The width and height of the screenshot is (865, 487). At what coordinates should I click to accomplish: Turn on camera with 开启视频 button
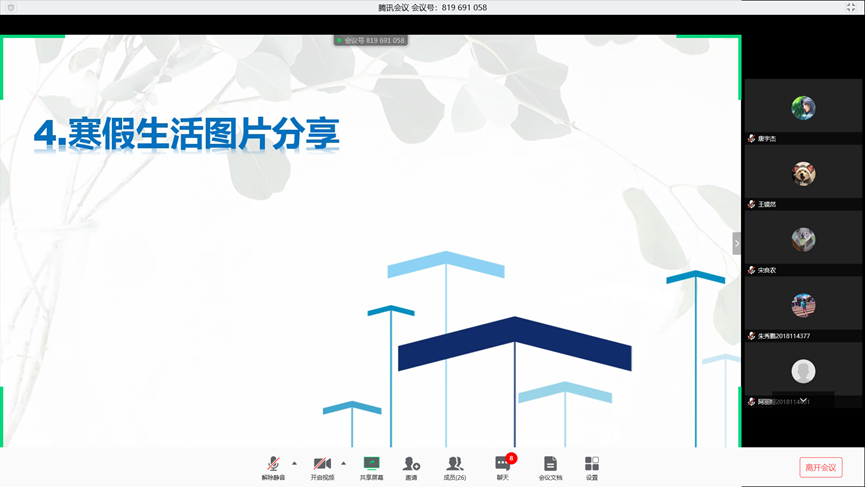pyautogui.click(x=322, y=468)
